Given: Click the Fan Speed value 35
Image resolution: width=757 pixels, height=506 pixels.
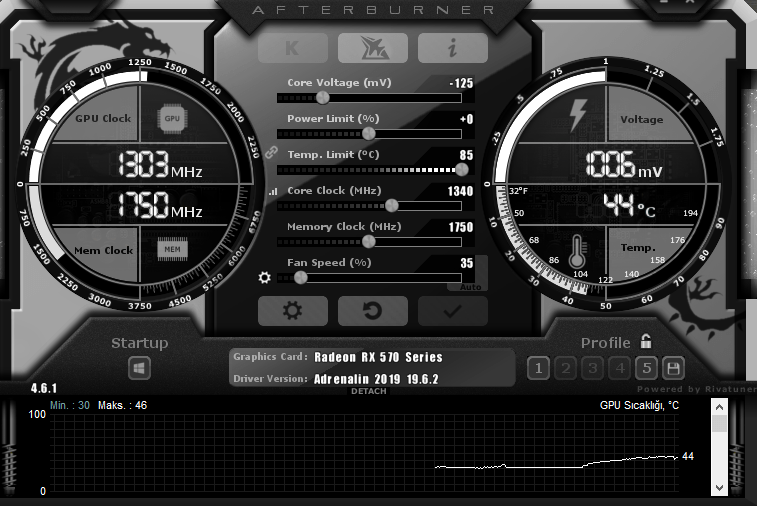Looking at the screenshot, I should [466, 263].
